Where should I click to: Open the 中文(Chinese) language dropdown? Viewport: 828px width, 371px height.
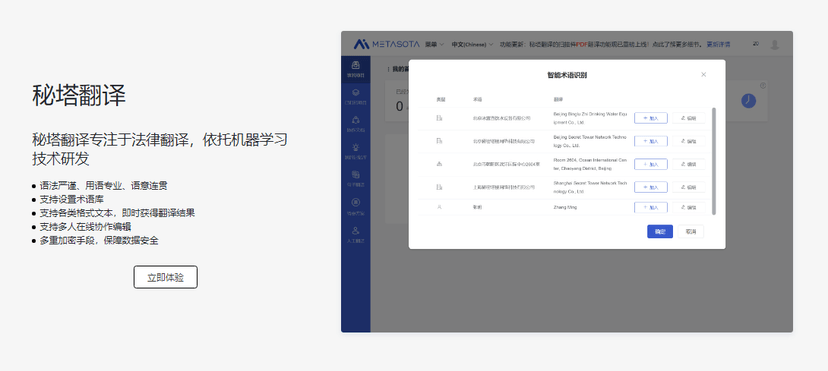coord(472,44)
